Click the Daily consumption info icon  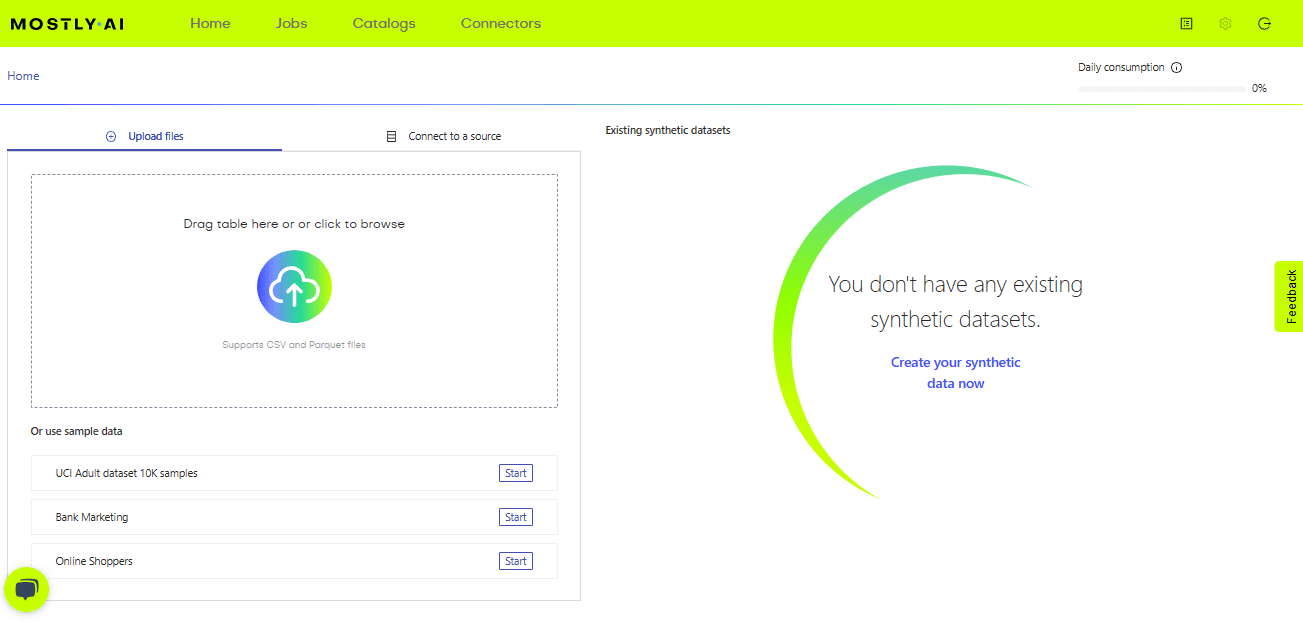pos(1176,68)
